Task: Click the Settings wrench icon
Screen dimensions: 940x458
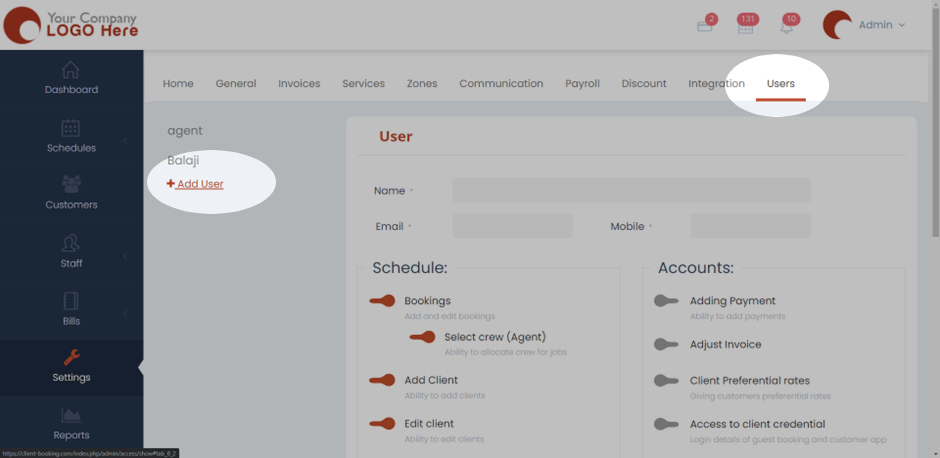Action: point(71,357)
